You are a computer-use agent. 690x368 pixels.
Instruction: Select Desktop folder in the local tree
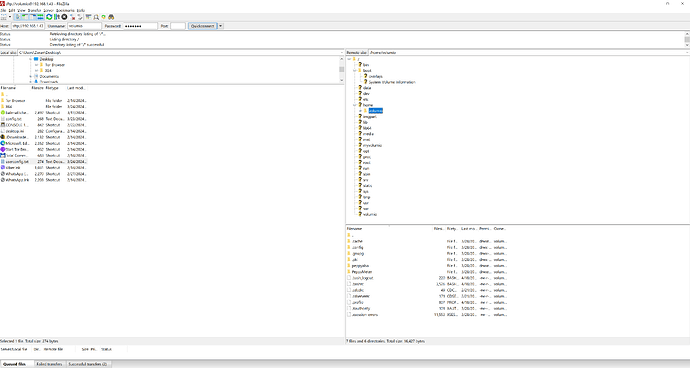click(46, 59)
